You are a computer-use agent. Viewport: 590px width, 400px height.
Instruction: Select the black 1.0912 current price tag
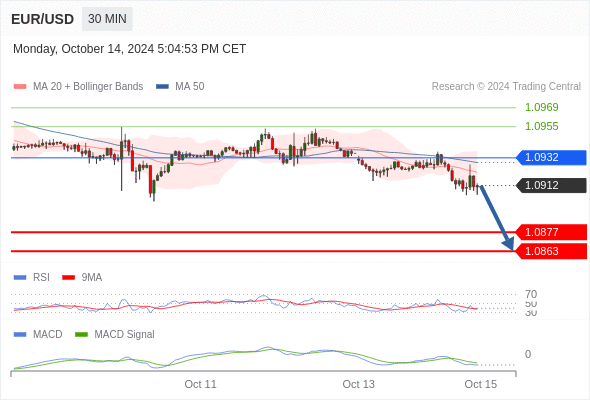coord(552,186)
